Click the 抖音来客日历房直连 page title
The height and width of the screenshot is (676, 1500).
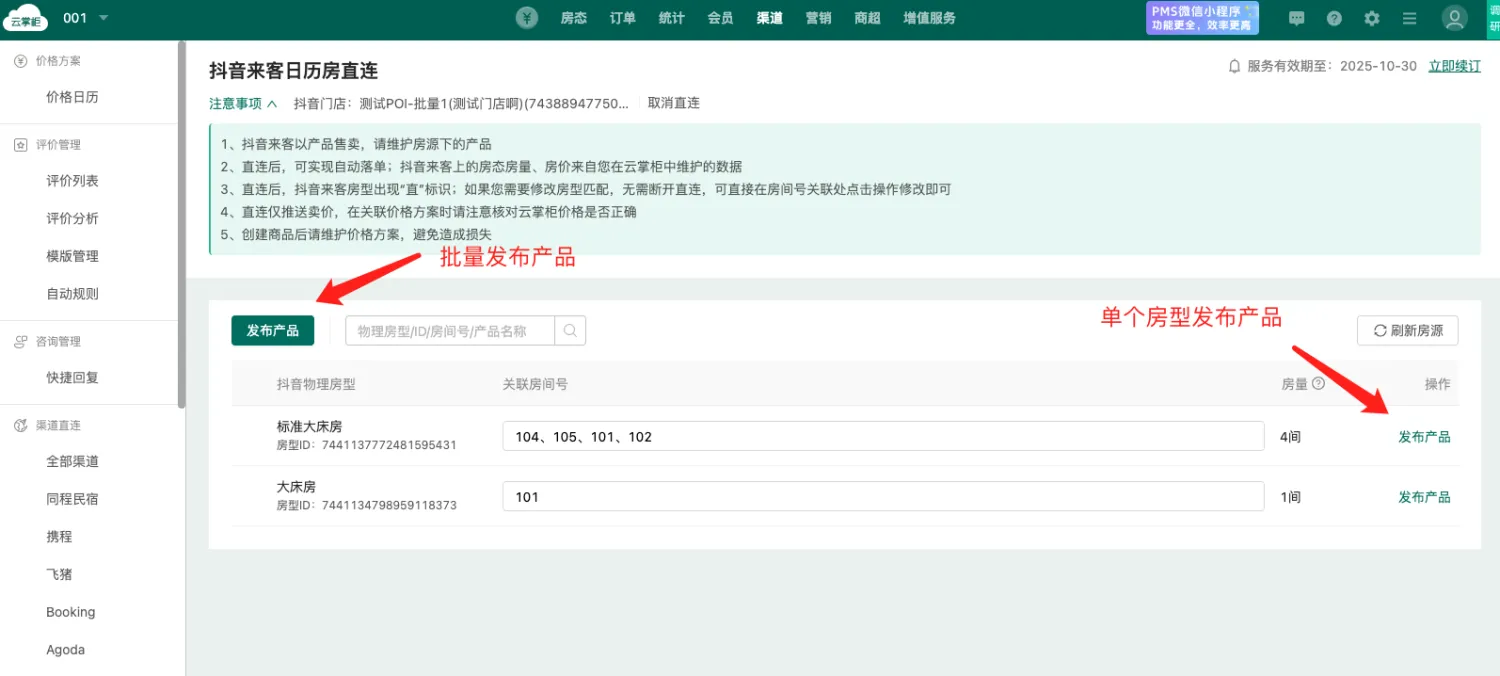pos(293,71)
